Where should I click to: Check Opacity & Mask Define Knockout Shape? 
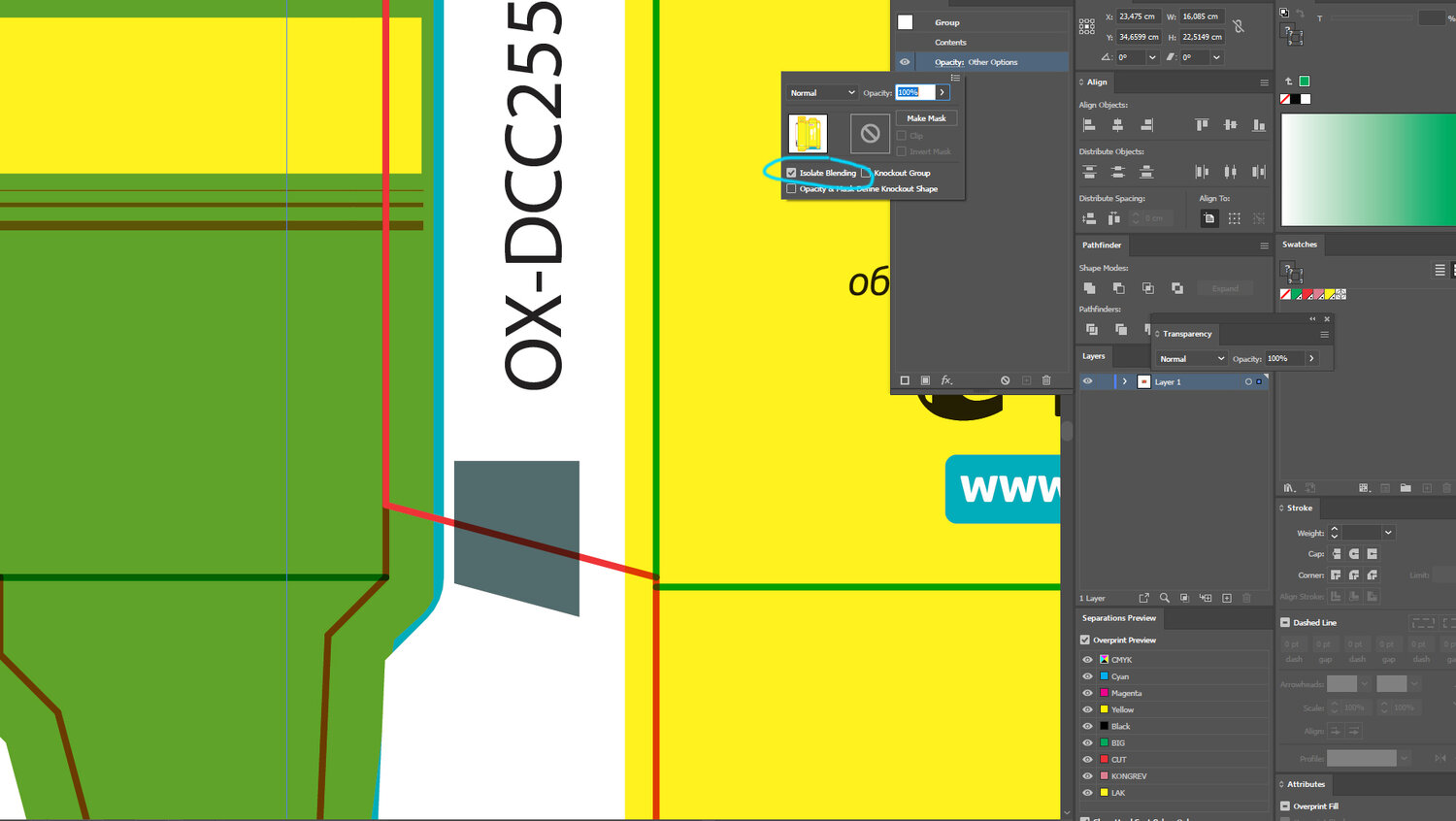click(791, 189)
